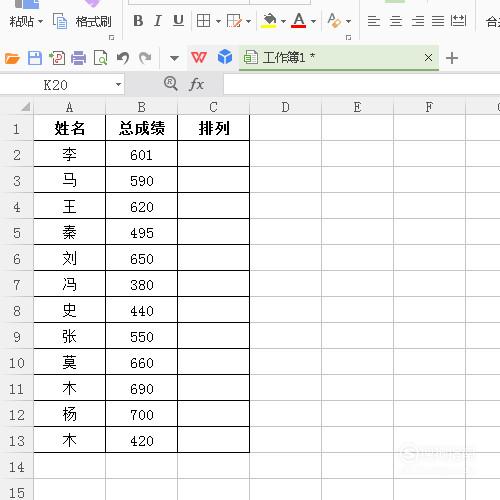
Task: Open the Name Box dropdown
Action: pos(118,85)
